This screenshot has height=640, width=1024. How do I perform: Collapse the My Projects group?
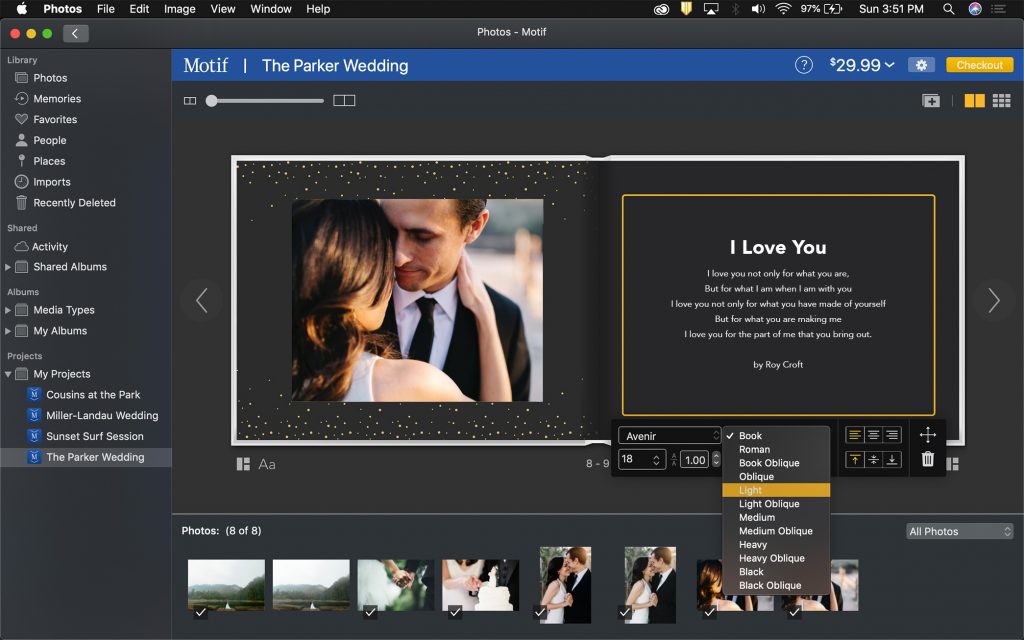8,374
